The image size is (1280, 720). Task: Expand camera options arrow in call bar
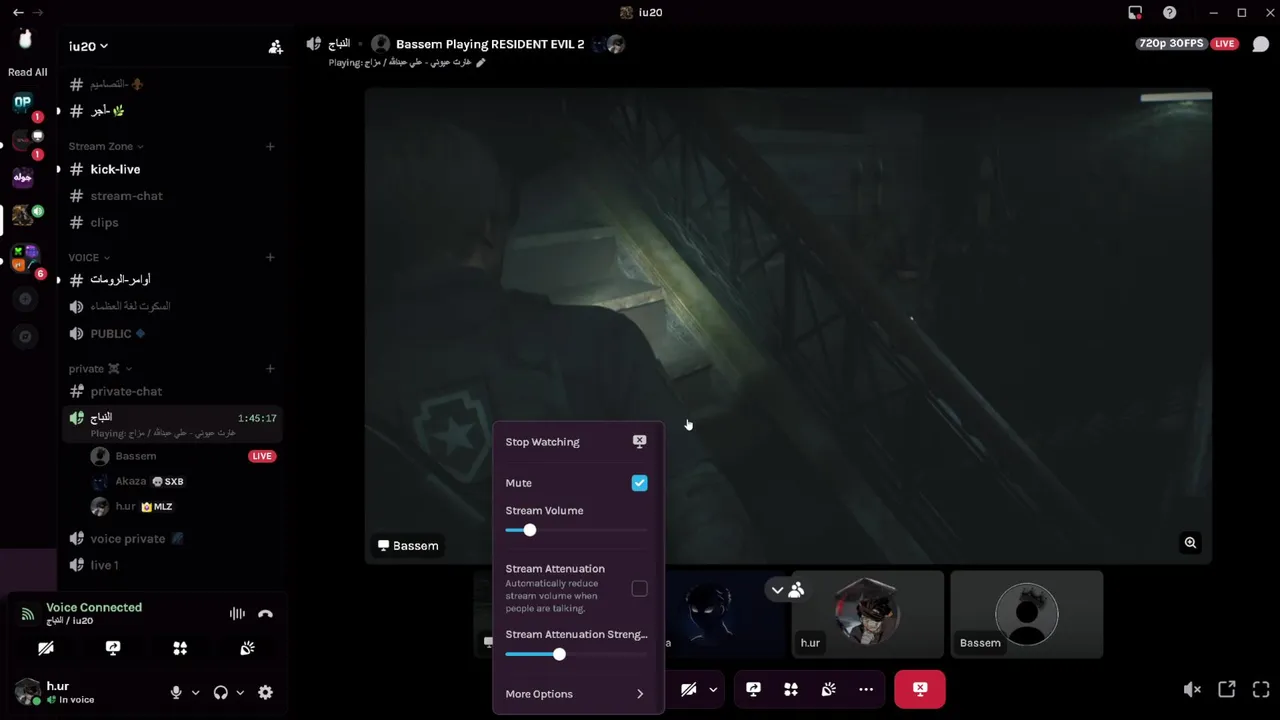(x=713, y=689)
